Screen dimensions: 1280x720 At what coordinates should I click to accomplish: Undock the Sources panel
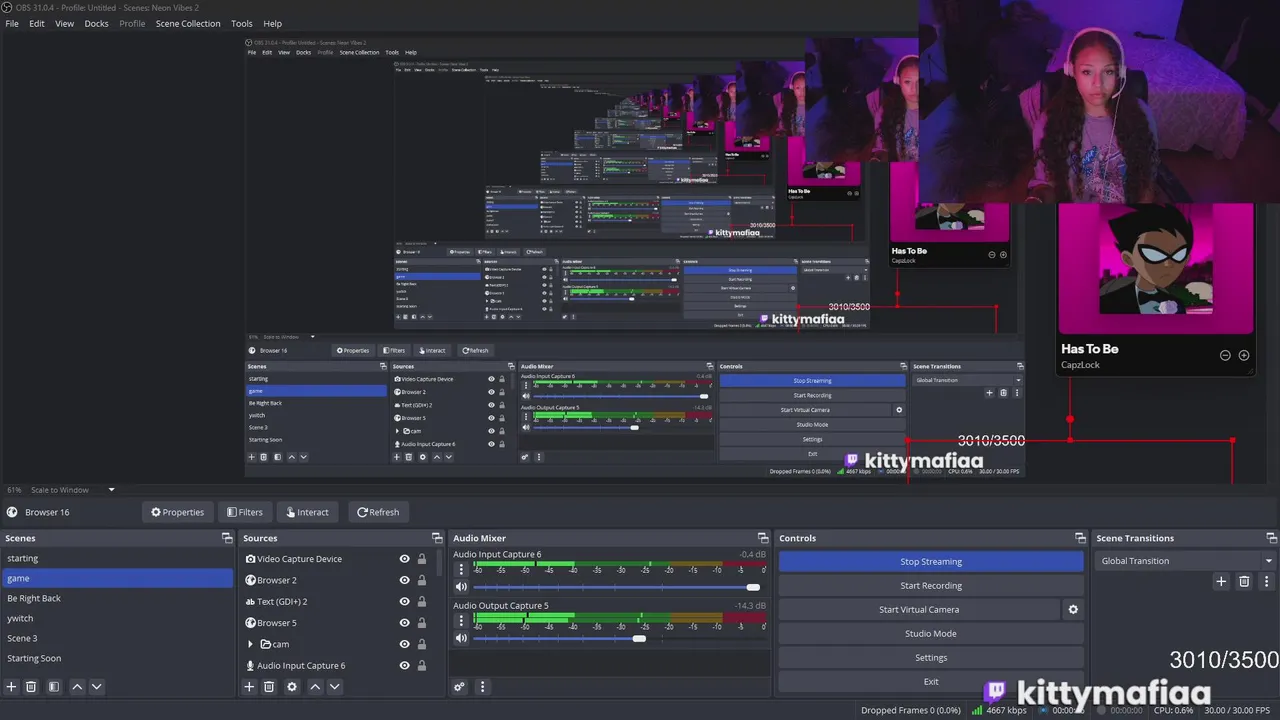click(x=437, y=538)
